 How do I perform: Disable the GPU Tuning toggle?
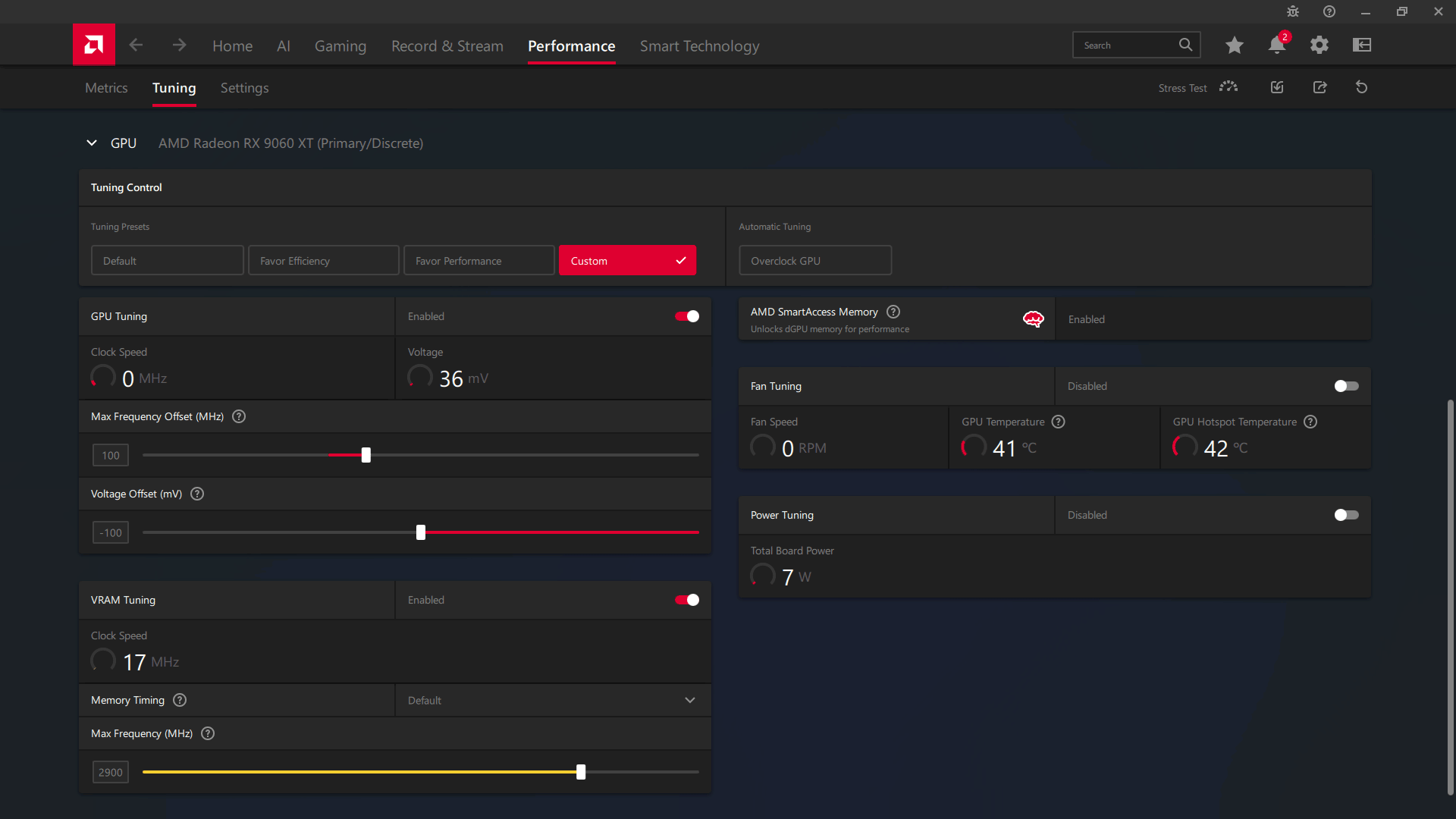(687, 316)
